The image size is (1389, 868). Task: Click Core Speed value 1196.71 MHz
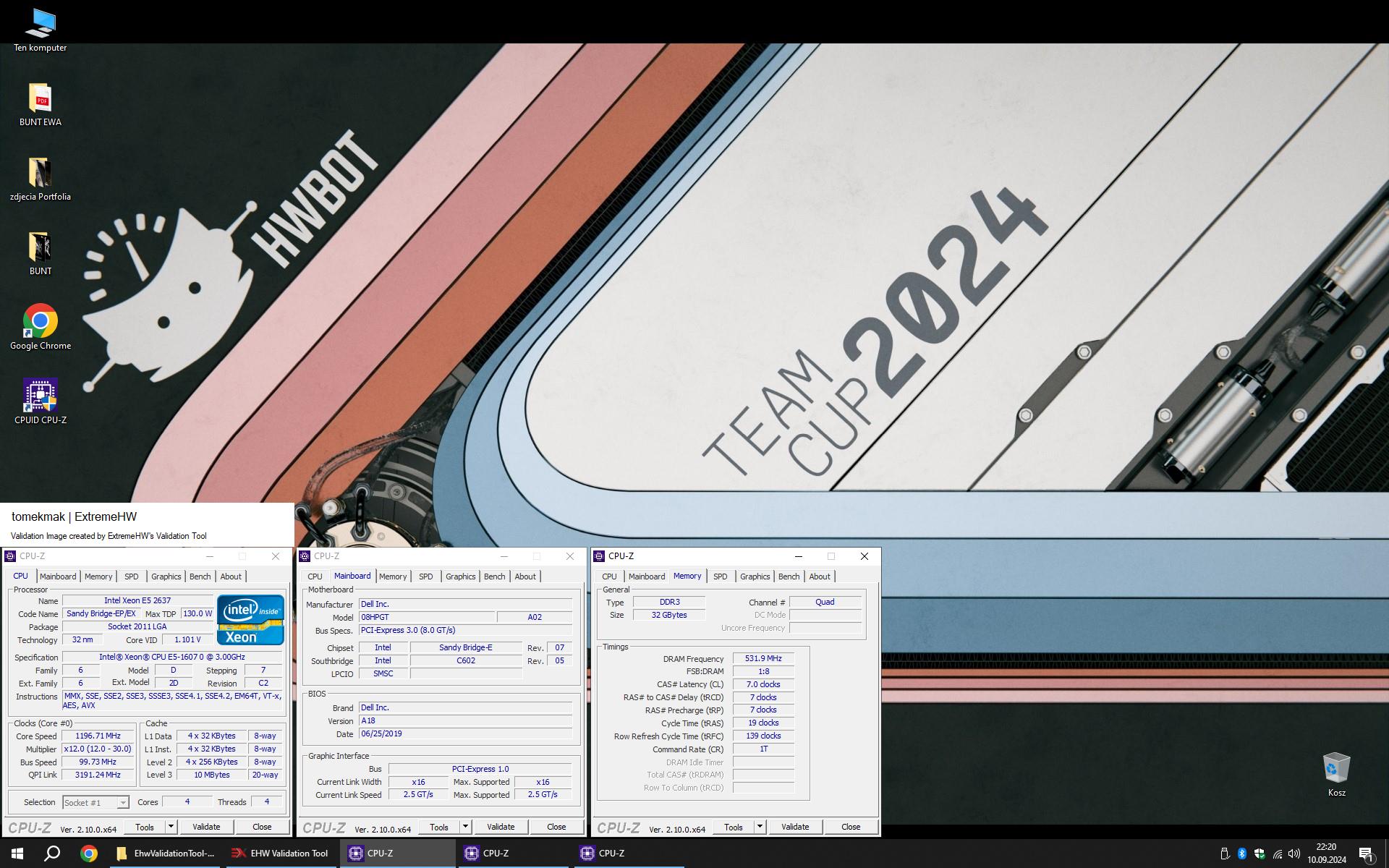pyautogui.click(x=98, y=736)
